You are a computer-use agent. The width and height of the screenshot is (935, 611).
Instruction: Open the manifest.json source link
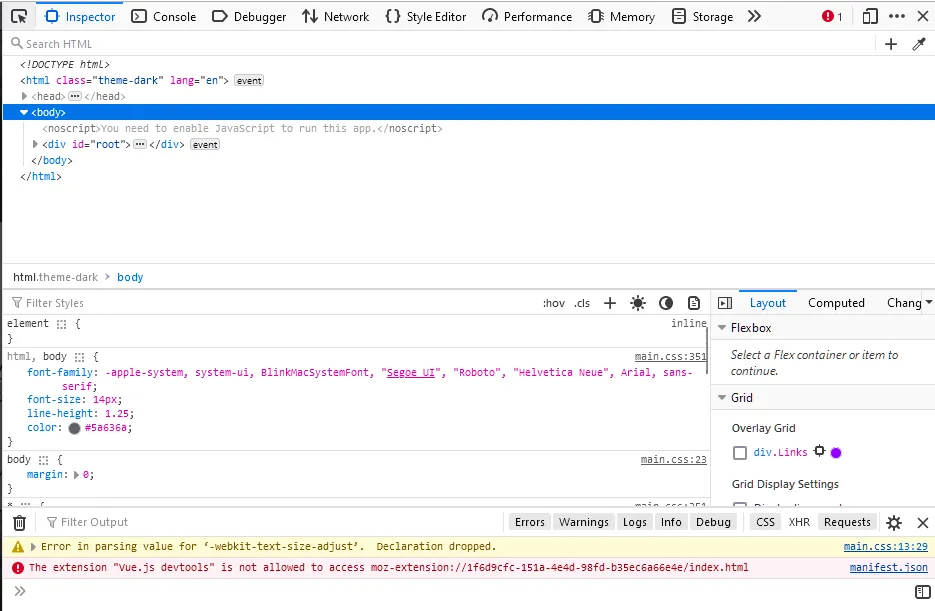click(888, 568)
